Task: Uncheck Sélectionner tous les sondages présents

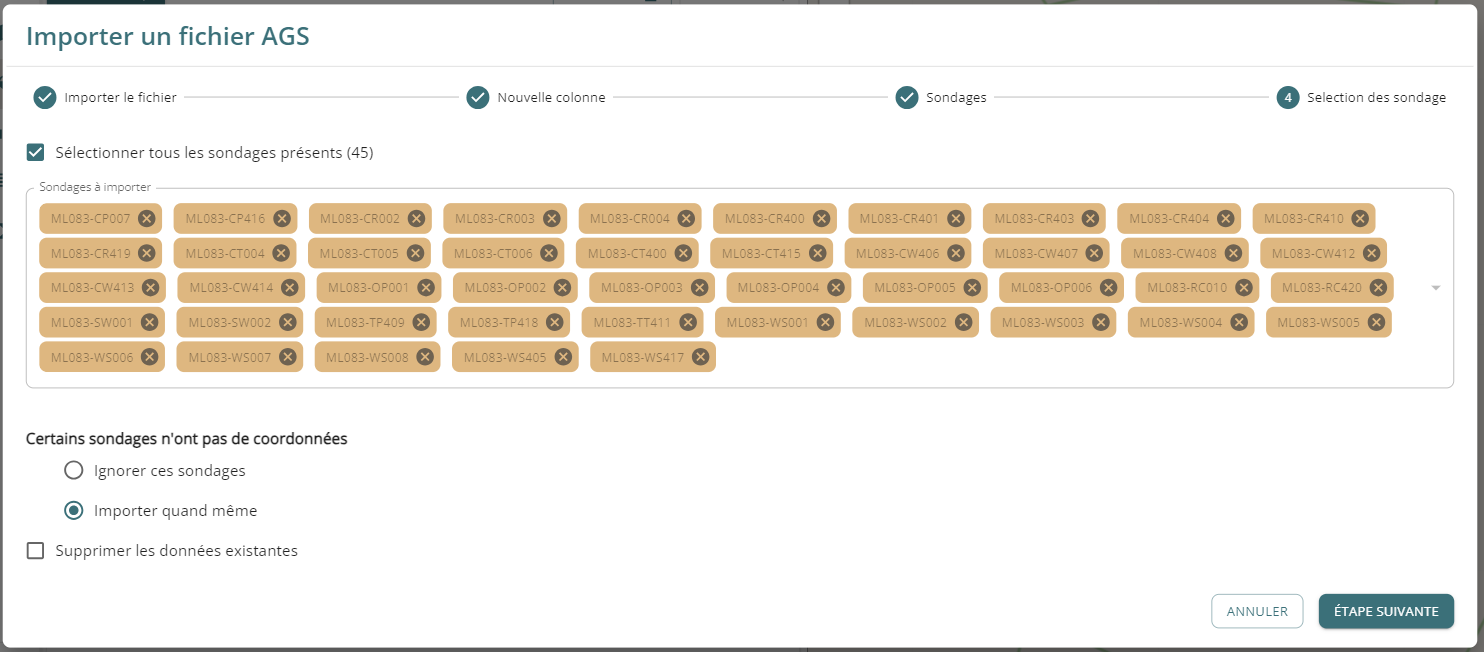Action: pos(36,153)
